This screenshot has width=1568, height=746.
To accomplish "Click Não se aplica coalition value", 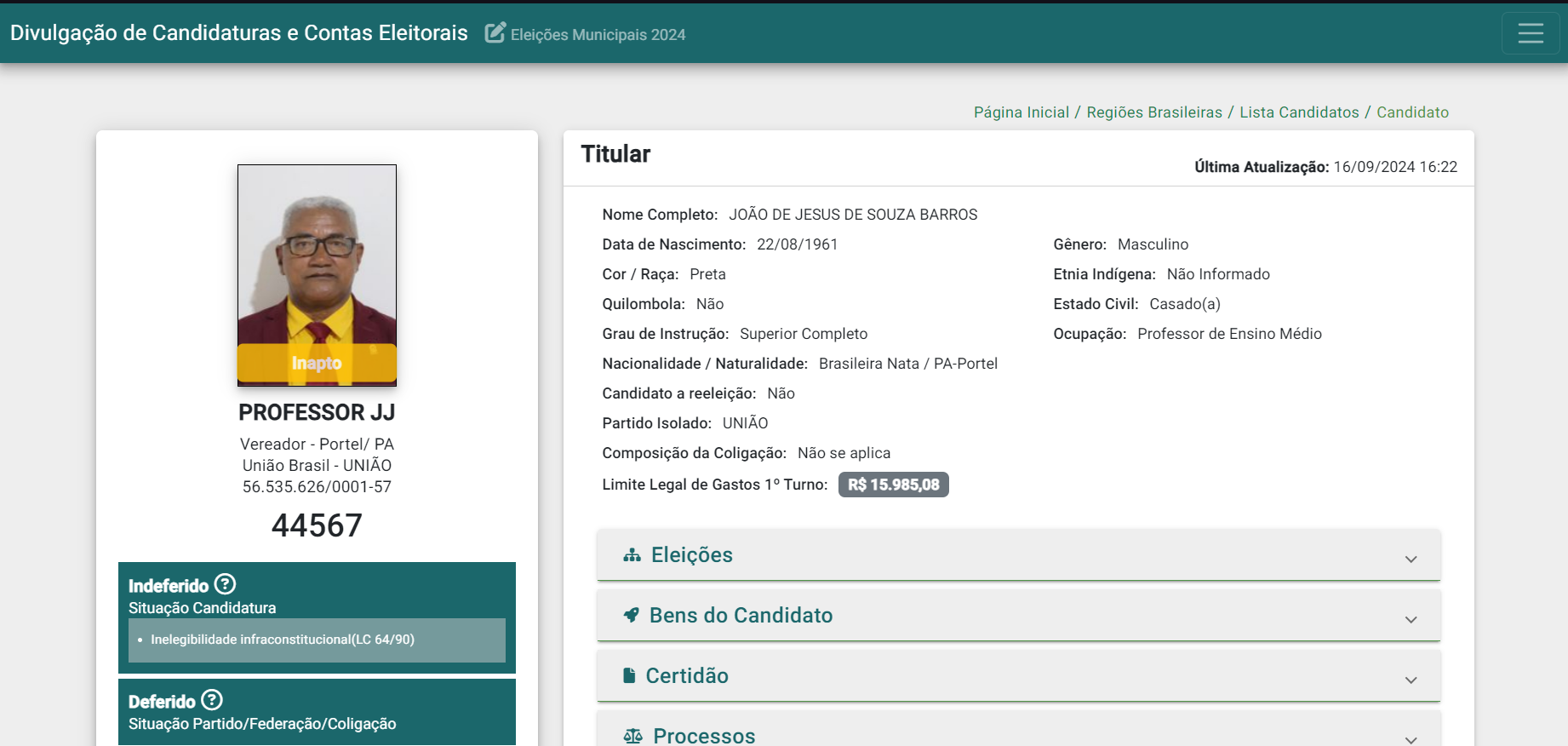I will [844, 453].
